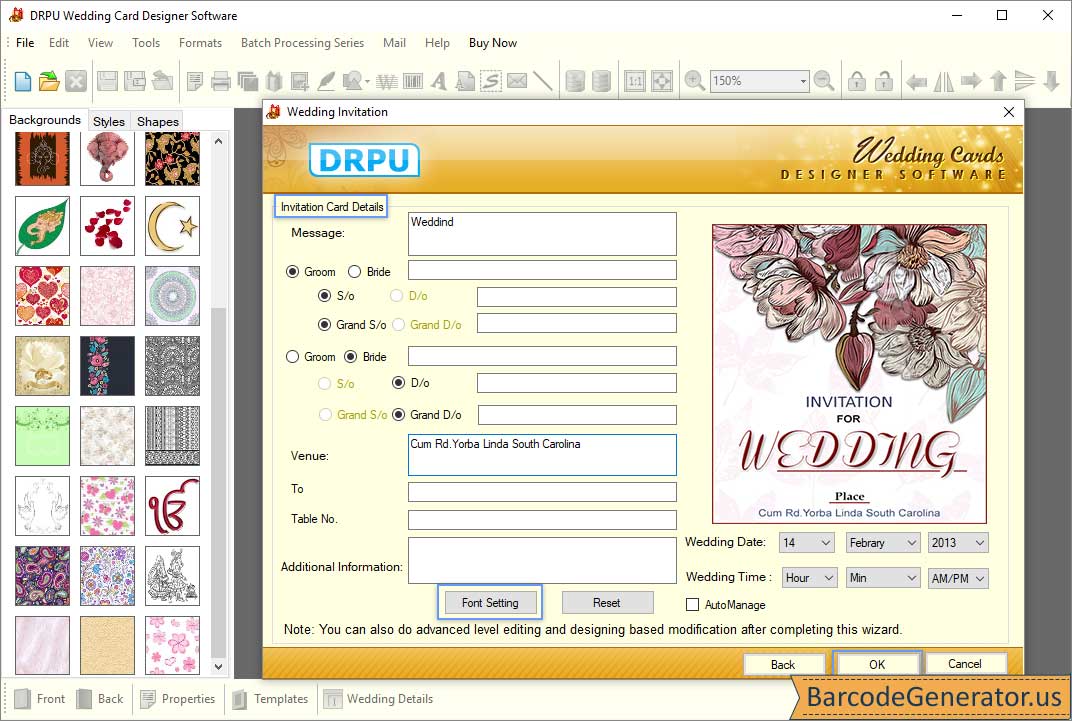Select the enabled Grand S/o radio

[x=325, y=325]
